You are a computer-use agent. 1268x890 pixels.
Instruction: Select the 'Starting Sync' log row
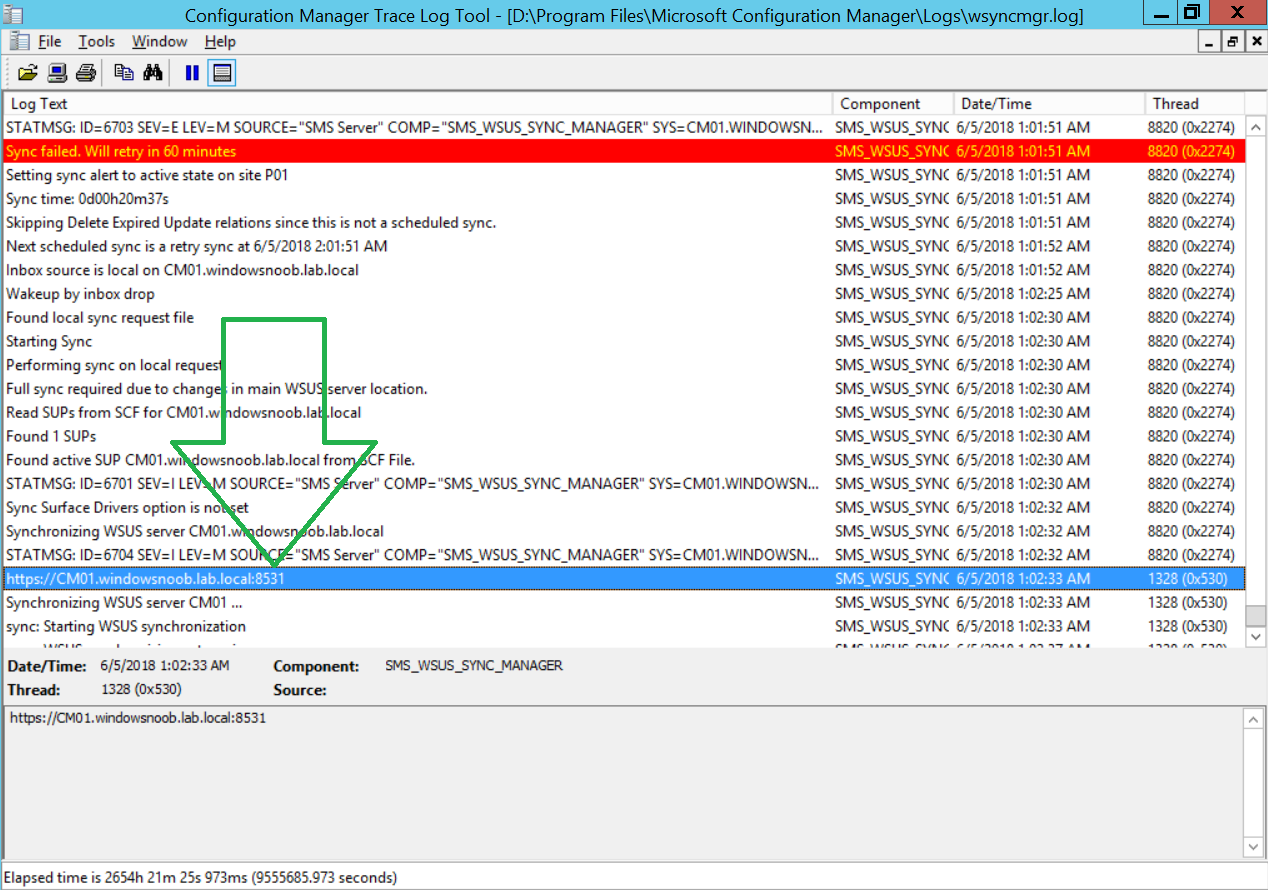[x=624, y=341]
